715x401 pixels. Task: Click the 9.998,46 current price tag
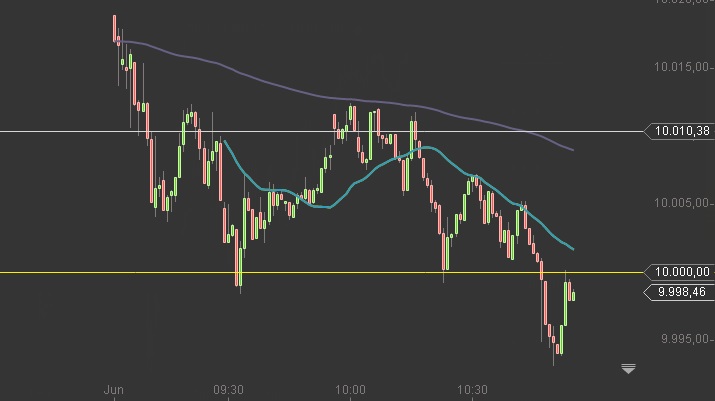click(x=679, y=292)
